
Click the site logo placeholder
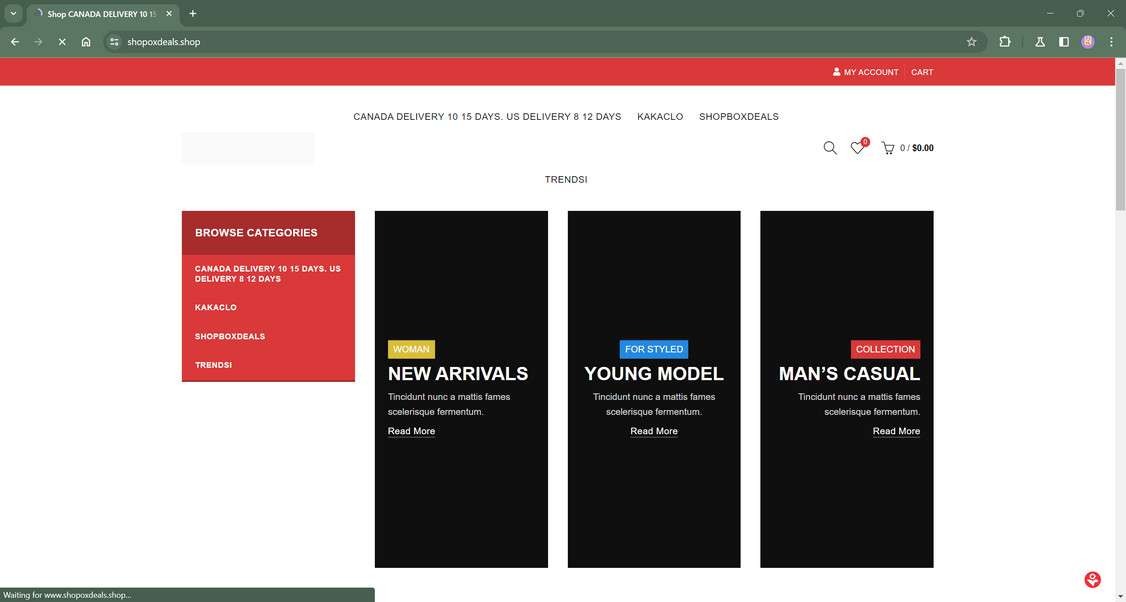pyautogui.click(x=248, y=148)
